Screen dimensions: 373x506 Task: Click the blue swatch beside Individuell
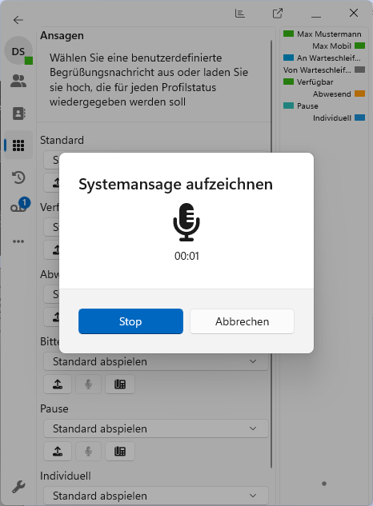(x=360, y=118)
